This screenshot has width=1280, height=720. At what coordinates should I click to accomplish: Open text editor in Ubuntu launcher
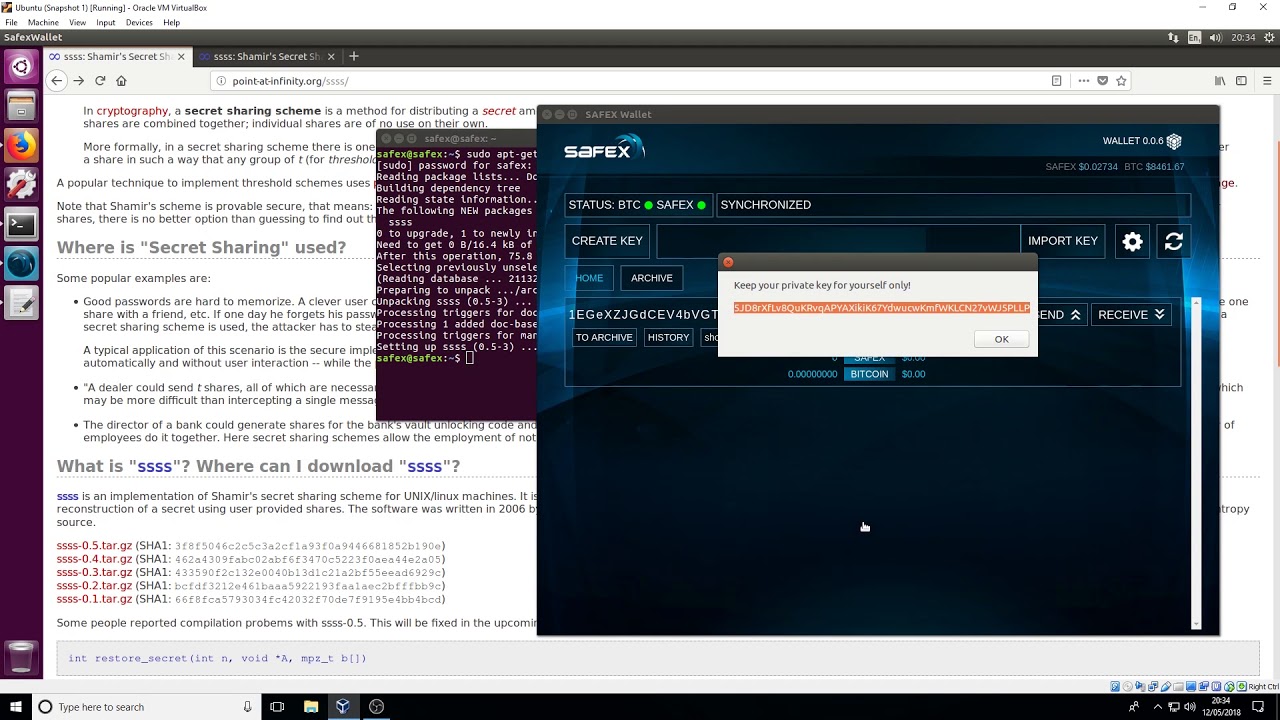21,303
